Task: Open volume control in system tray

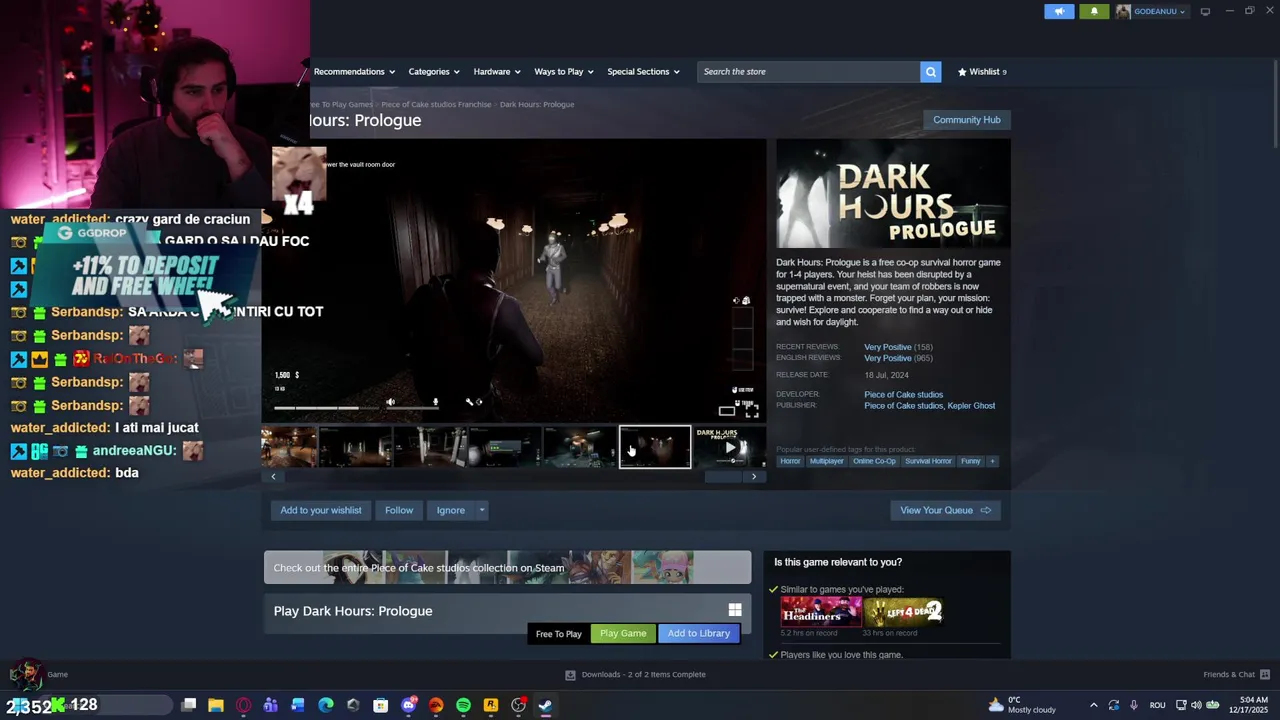Action: point(1196,705)
